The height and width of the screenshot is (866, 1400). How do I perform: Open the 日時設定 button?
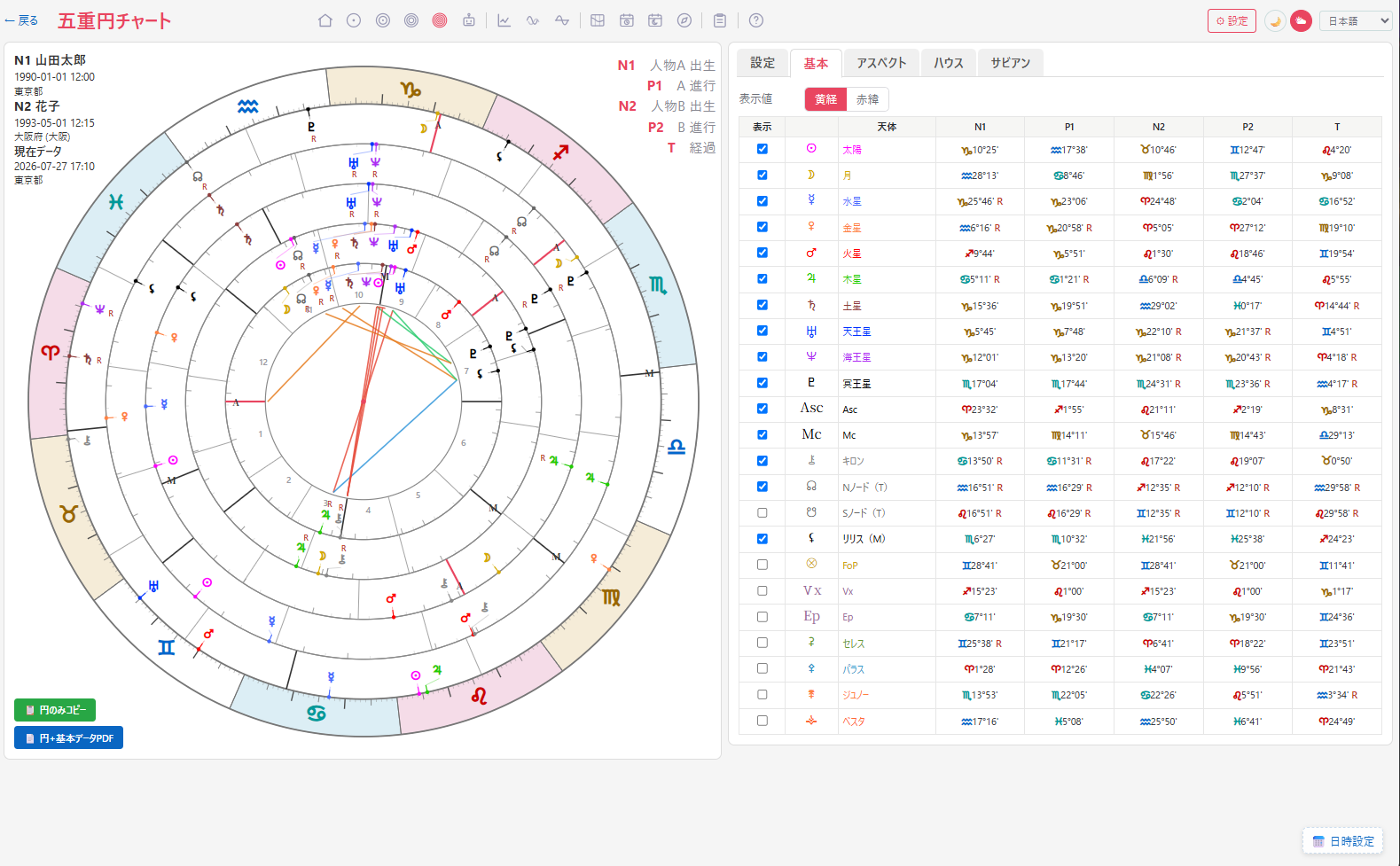point(1343,841)
